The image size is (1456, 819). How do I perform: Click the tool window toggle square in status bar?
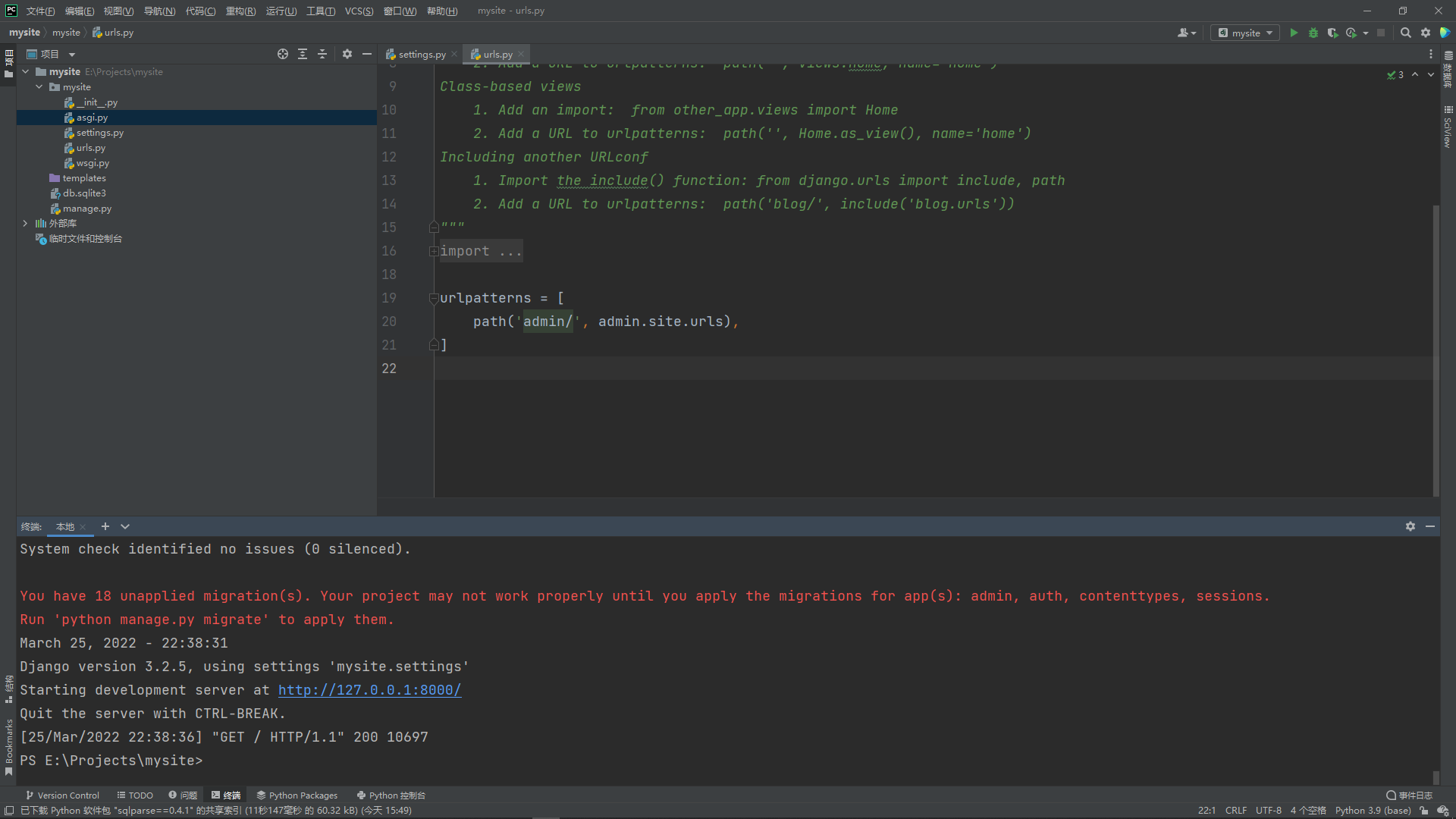(9, 811)
